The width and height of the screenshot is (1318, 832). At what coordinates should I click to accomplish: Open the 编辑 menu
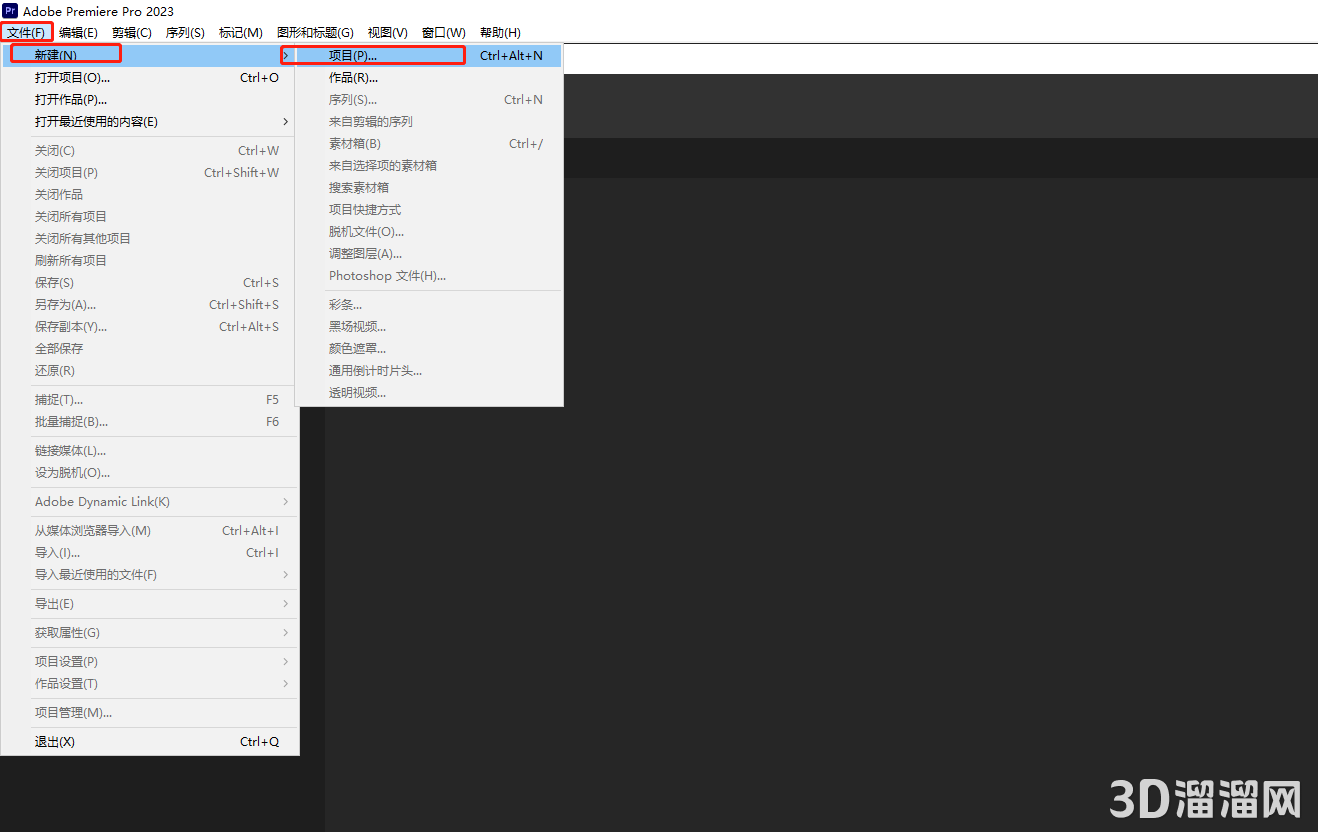pos(78,31)
